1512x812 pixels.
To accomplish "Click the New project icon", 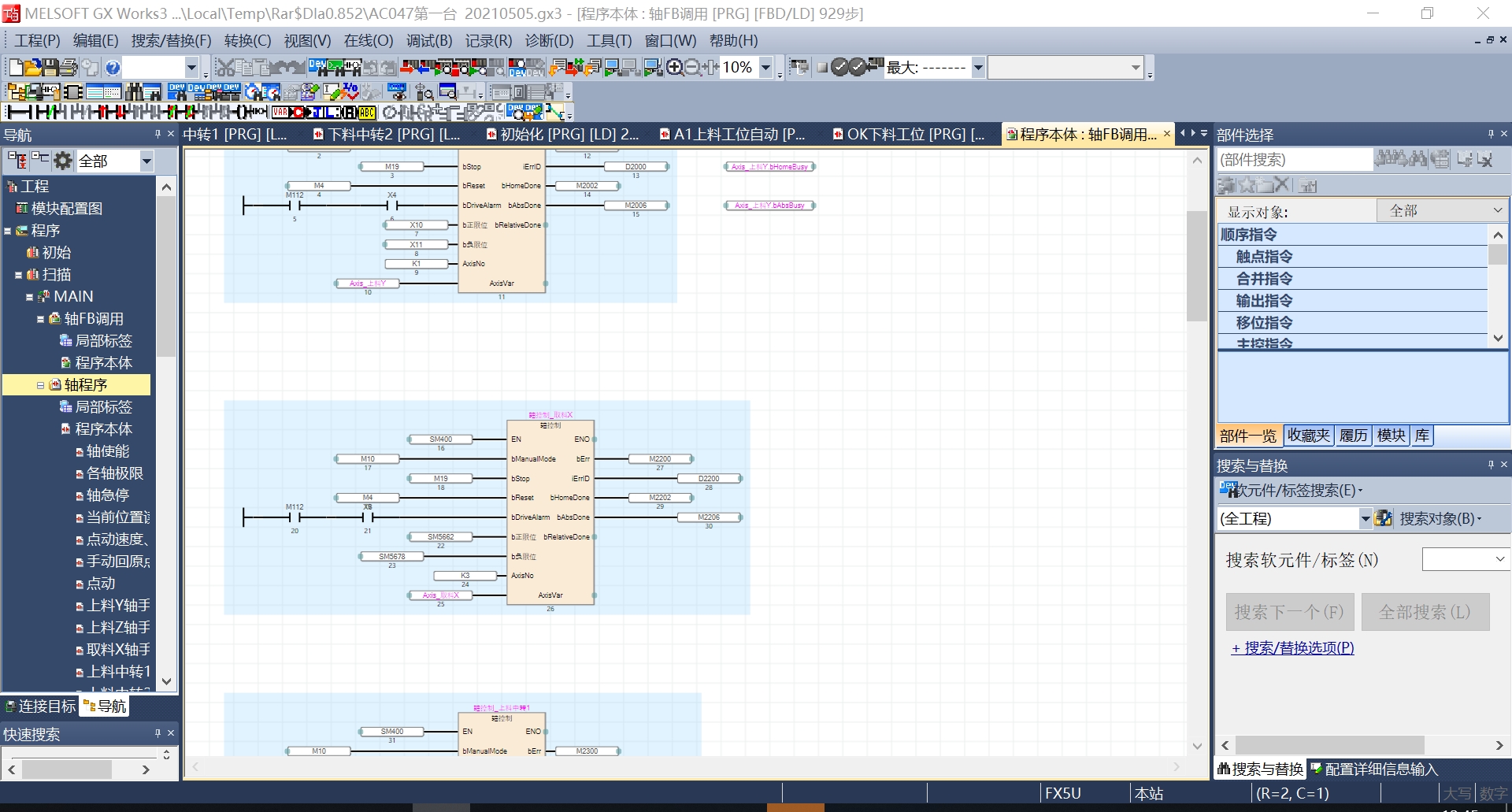I will click(x=16, y=68).
